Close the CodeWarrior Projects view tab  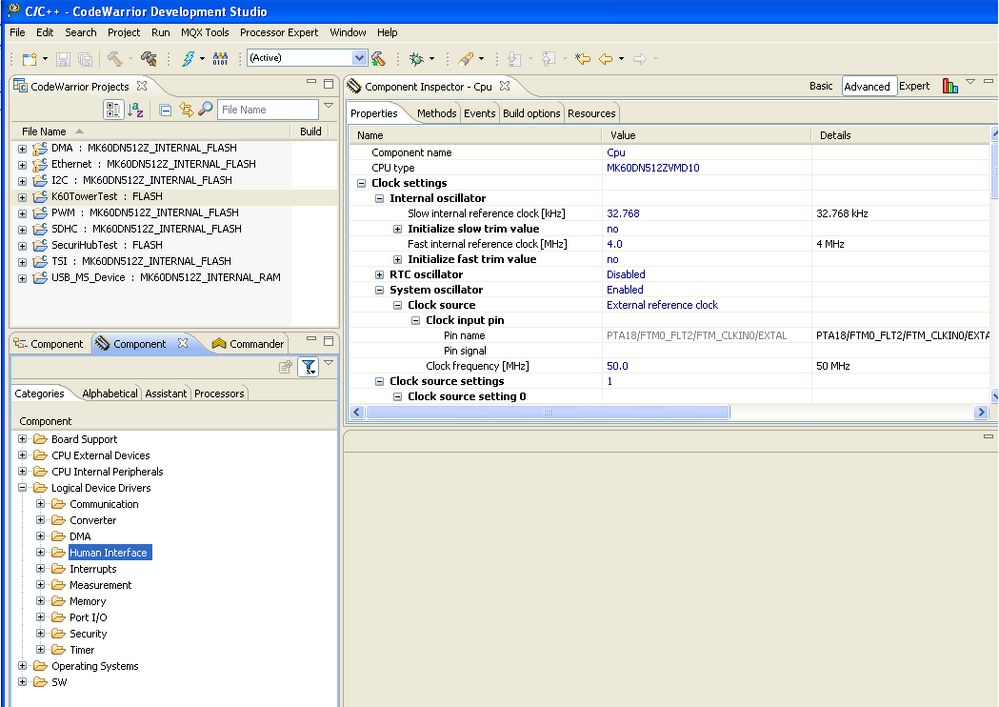(142, 85)
